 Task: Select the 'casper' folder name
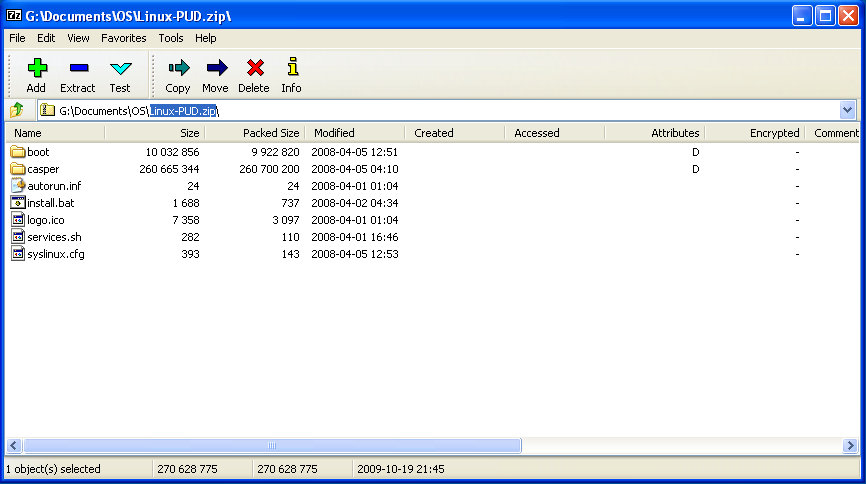click(43, 169)
